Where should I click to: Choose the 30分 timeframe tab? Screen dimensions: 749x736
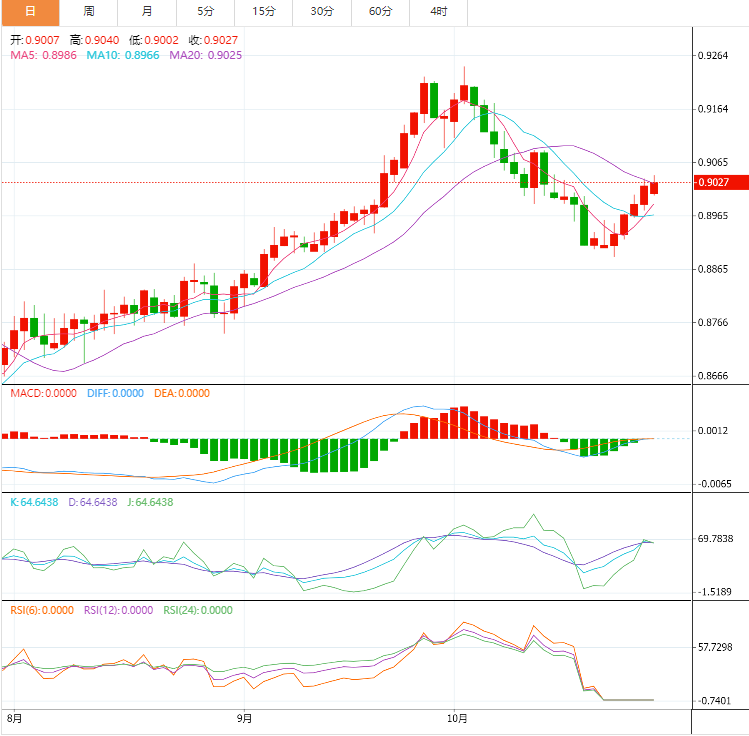[322, 12]
